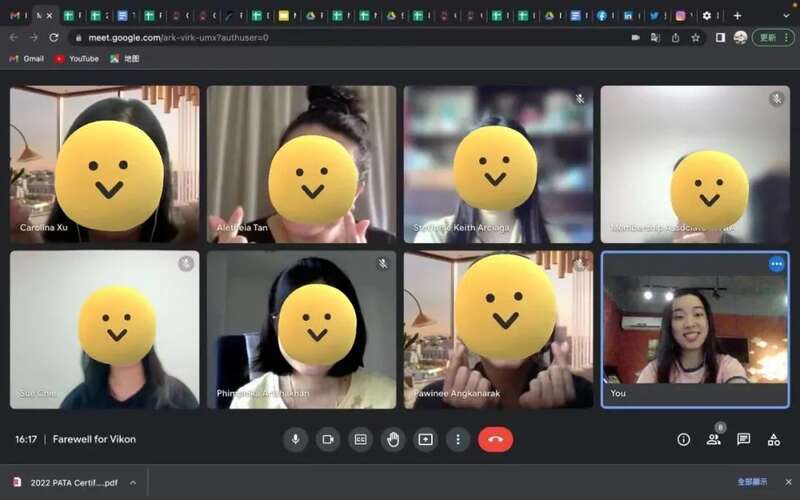Show the participants people panel
The image size is (800, 500).
[x=713, y=439]
